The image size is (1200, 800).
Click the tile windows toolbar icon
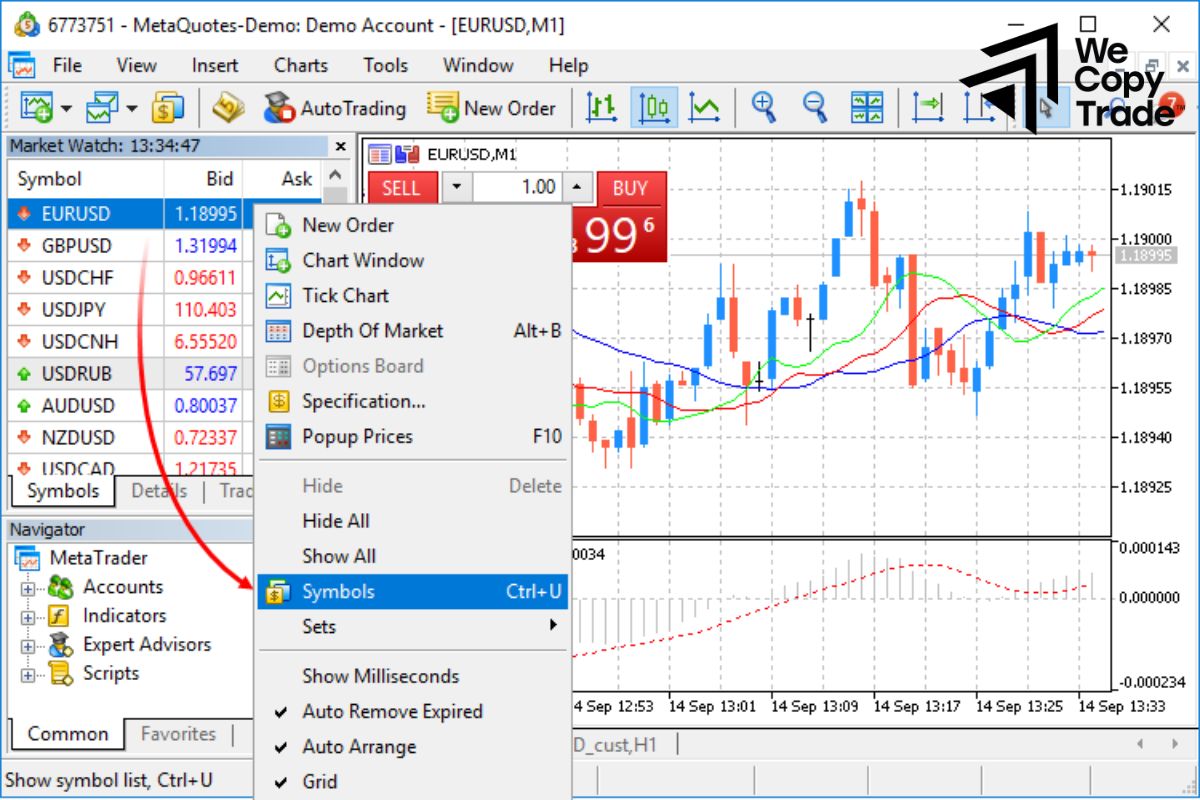click(867, 108)
